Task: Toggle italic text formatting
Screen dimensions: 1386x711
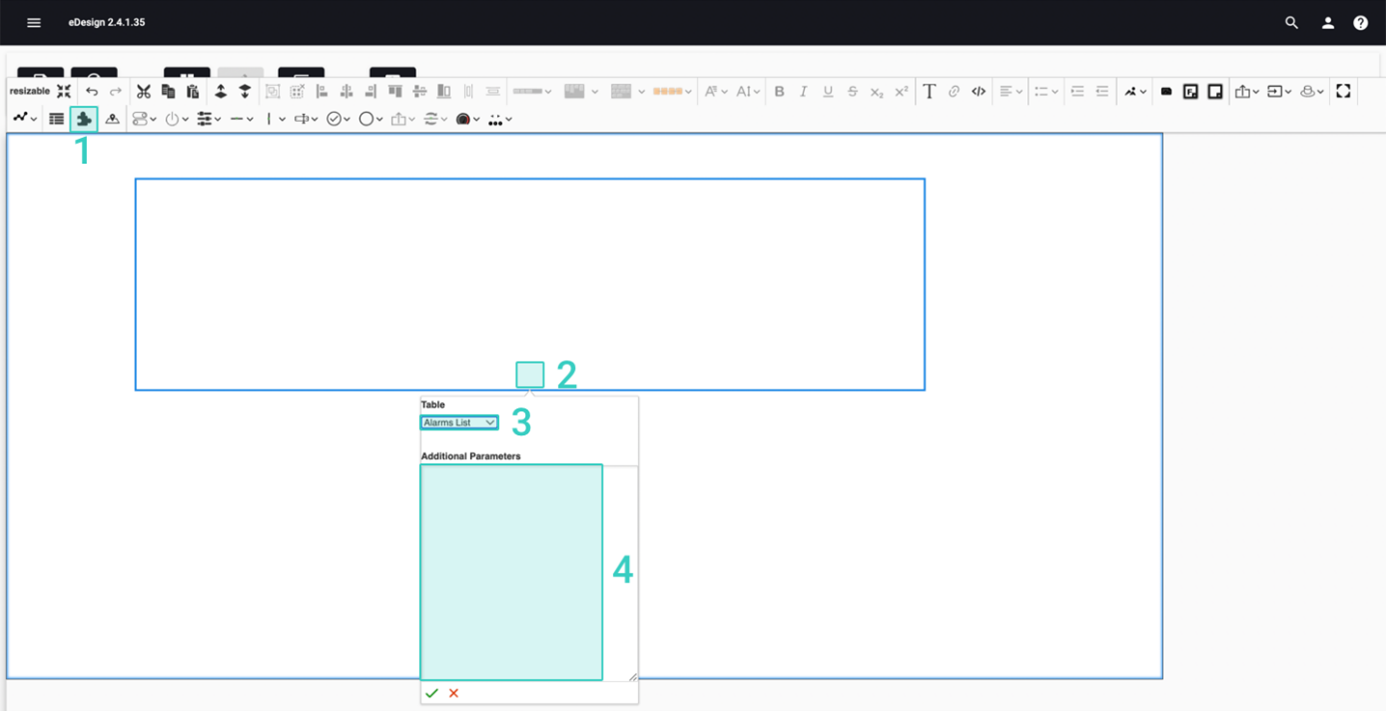Action: [x=803, y=91]
